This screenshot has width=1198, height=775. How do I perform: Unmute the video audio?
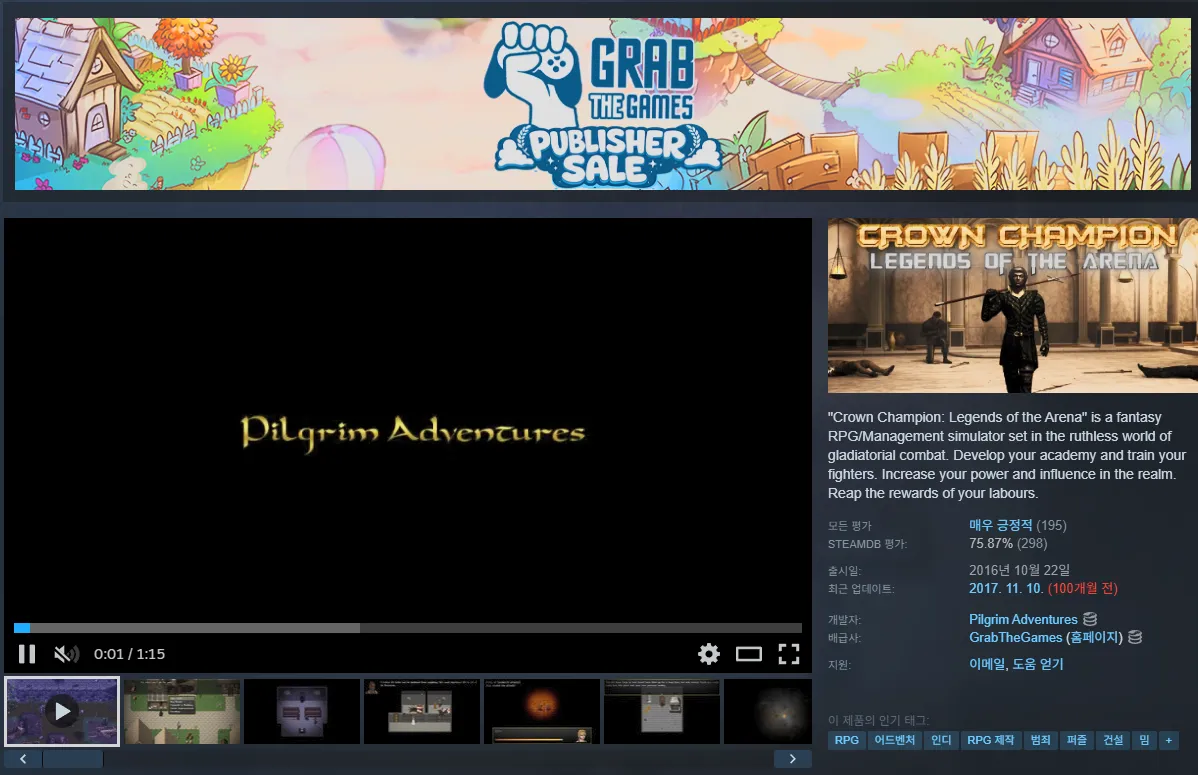pyautogui.click(x=66, y=654)
